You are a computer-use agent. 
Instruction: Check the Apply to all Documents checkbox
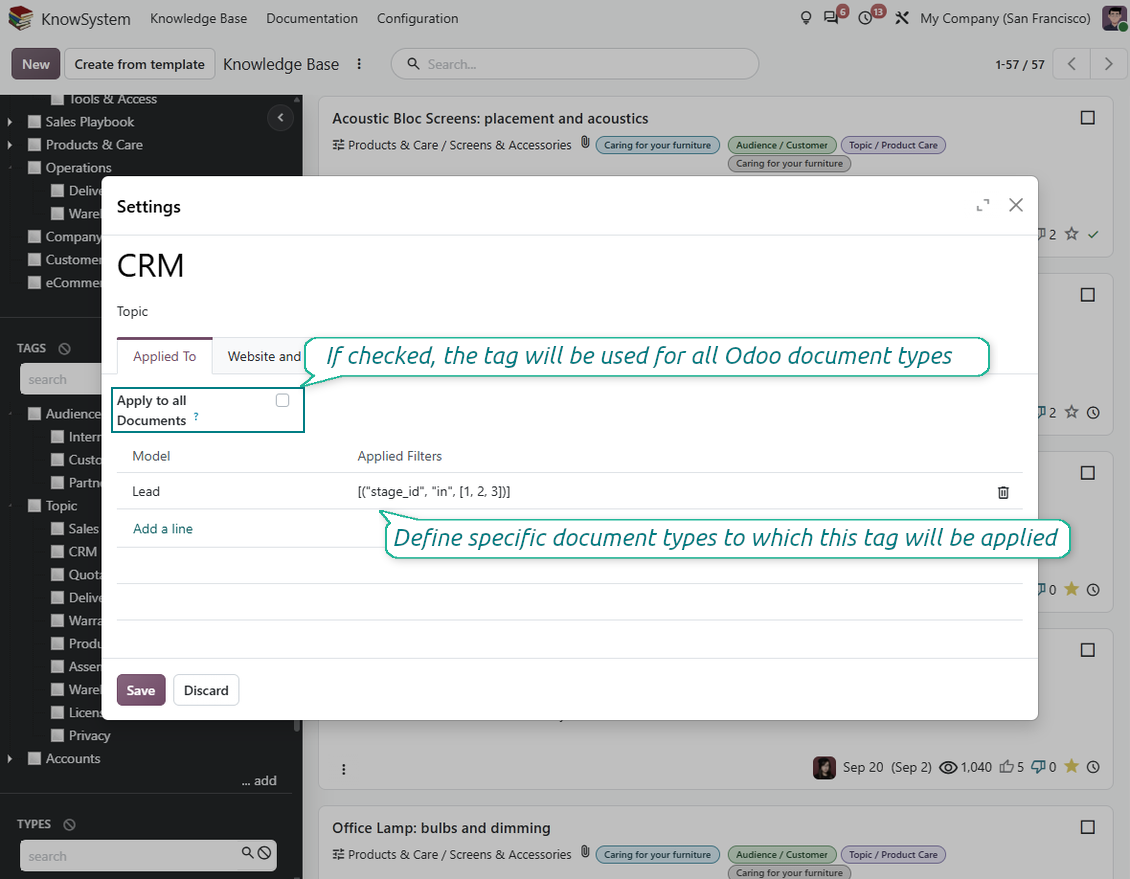[x=282, y=401]
